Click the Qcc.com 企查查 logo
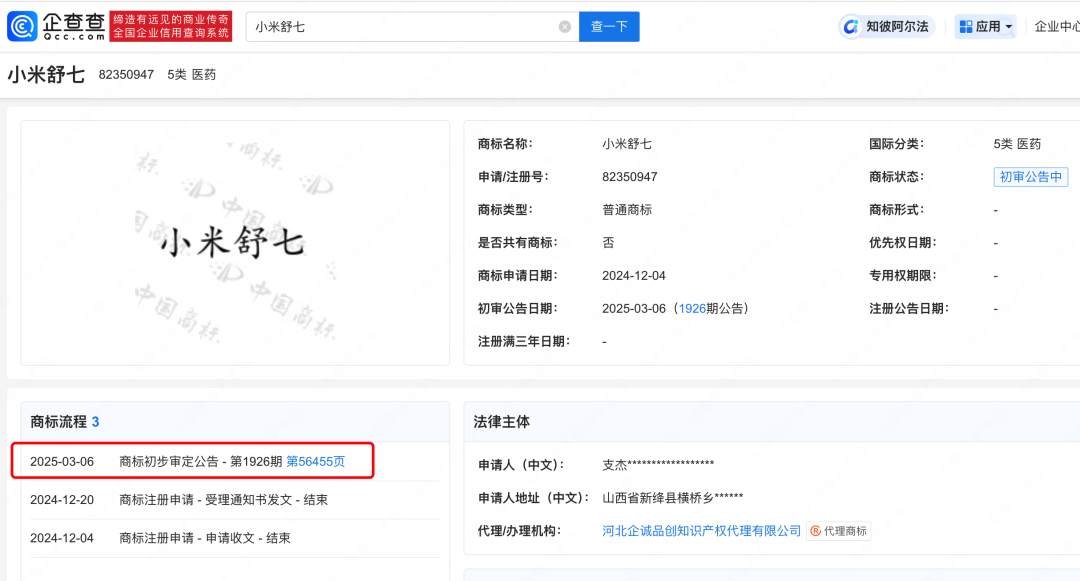This screenshot has width=1080, height=581. [56, 26]
